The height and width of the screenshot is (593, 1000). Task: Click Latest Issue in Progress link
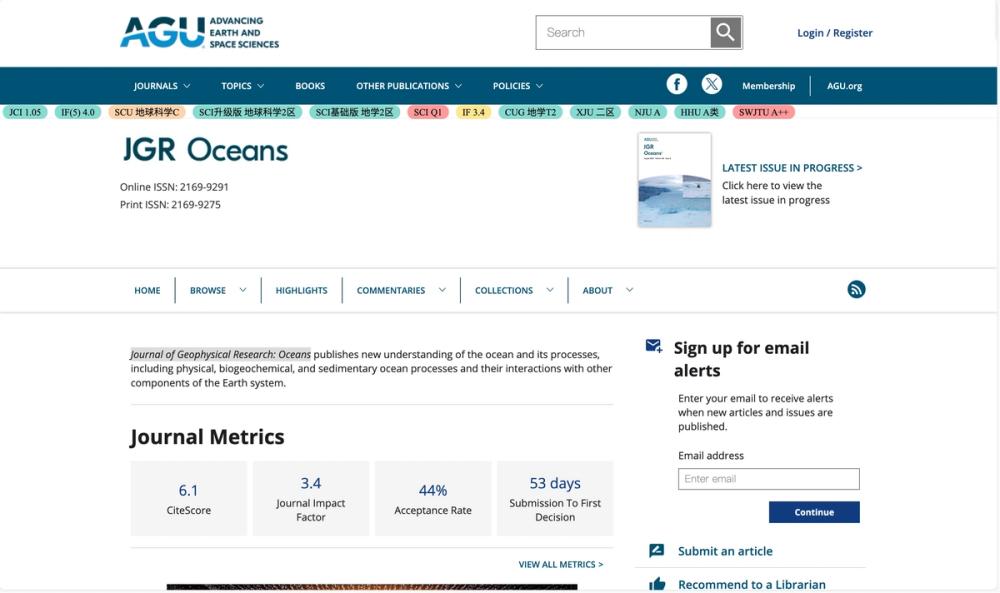tap(792, 168)
